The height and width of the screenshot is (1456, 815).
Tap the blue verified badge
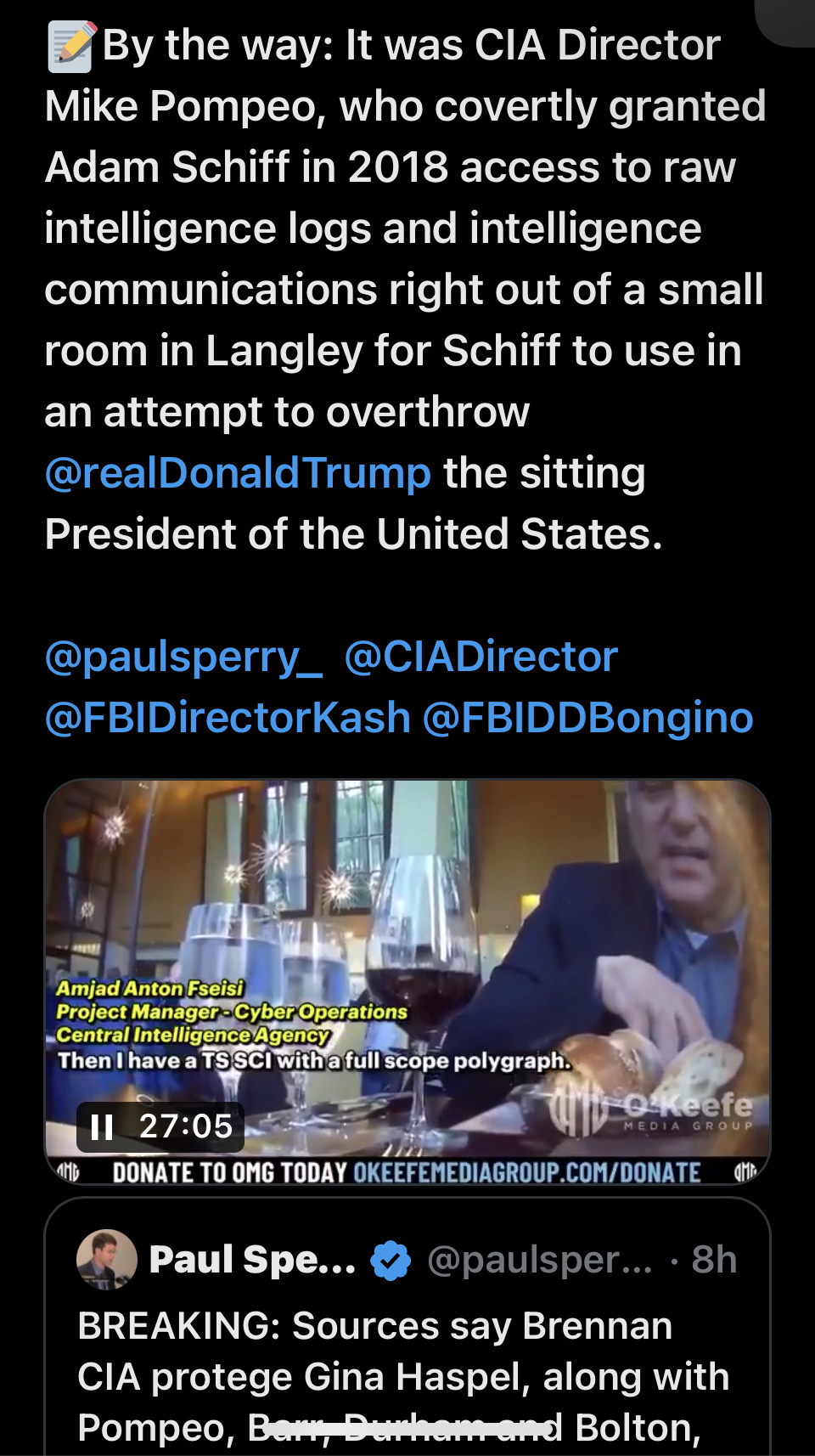coord(391,1260)
